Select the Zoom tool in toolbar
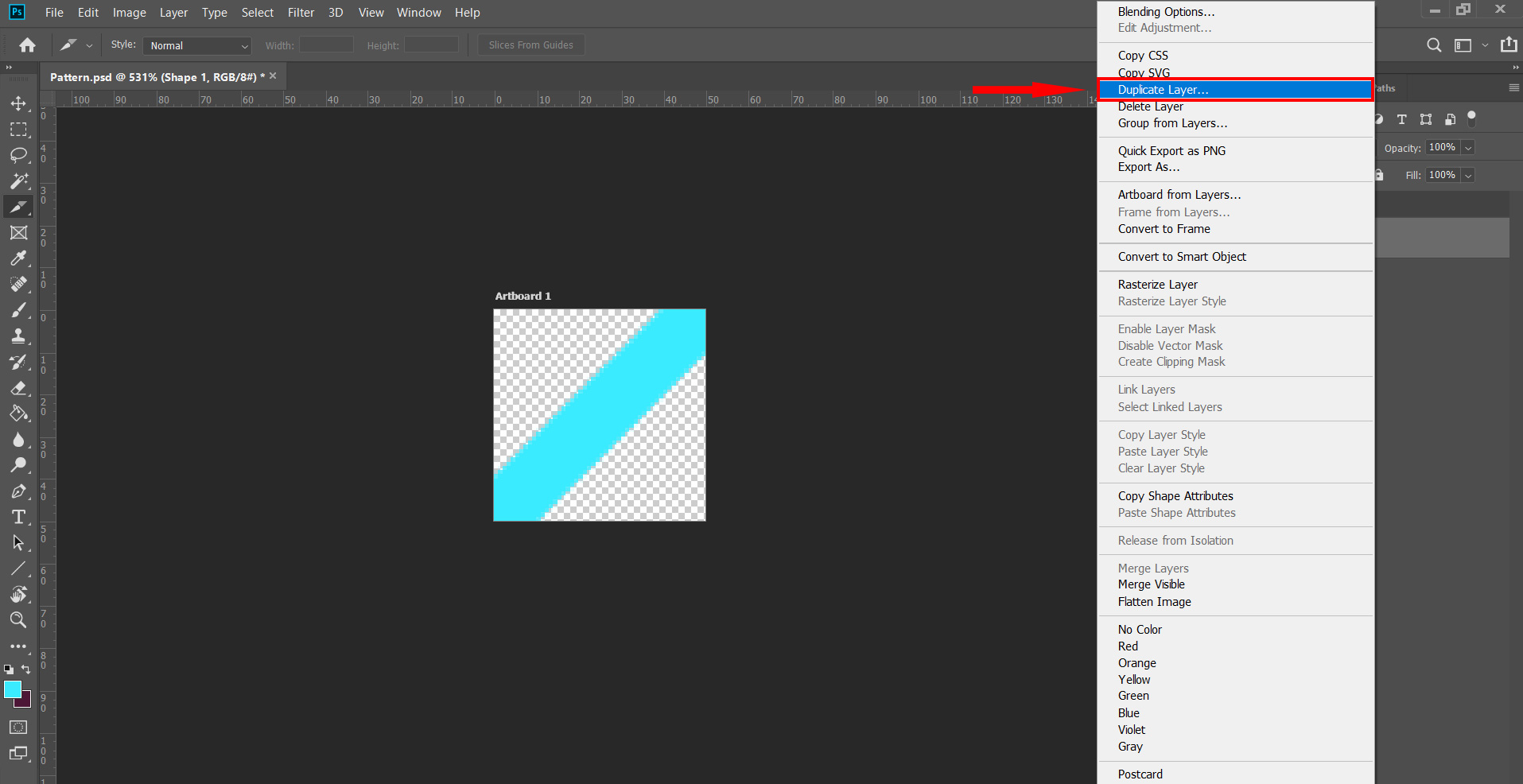 coord(18,620)
